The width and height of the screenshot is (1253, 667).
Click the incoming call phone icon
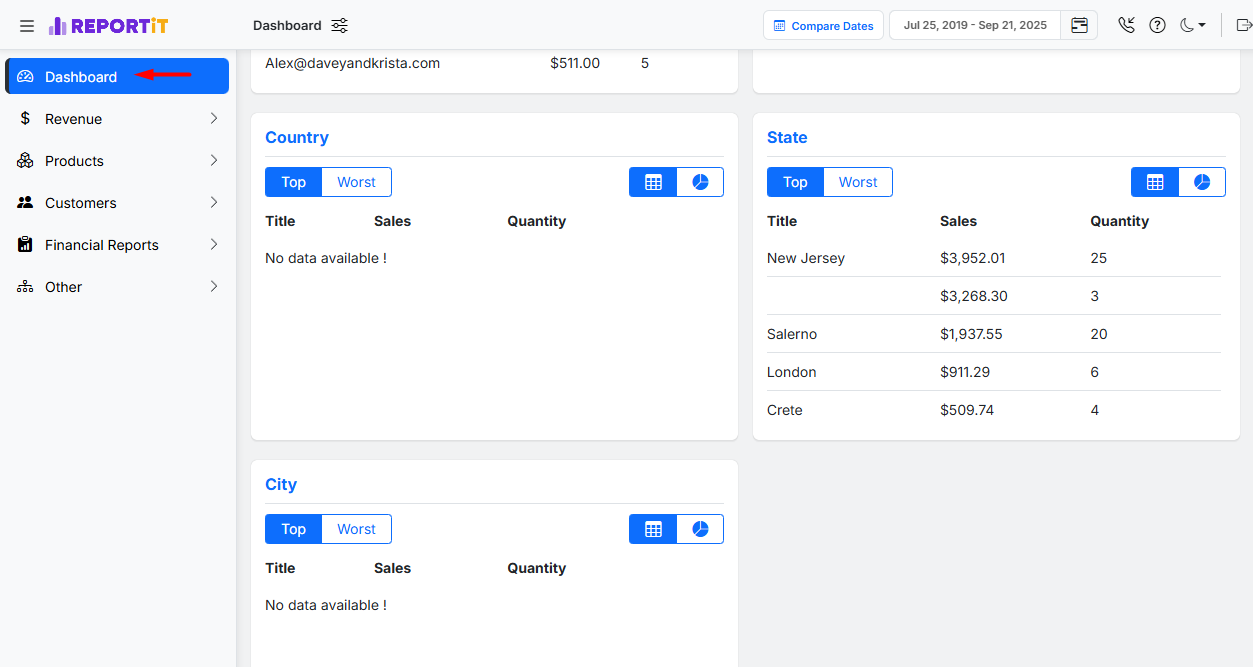1127,26
